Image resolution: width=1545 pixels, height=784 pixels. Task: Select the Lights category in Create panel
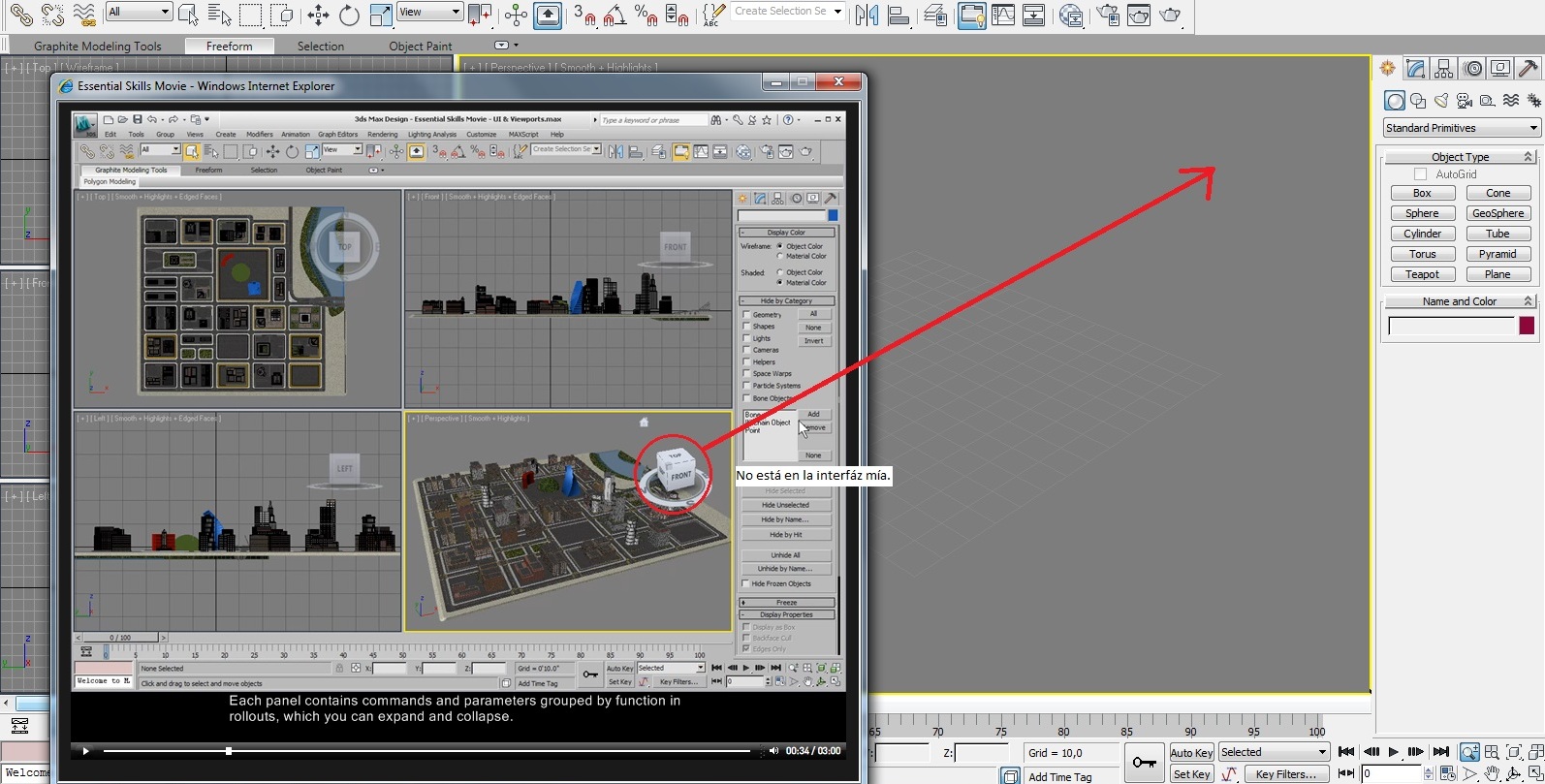coord(1441,100)
